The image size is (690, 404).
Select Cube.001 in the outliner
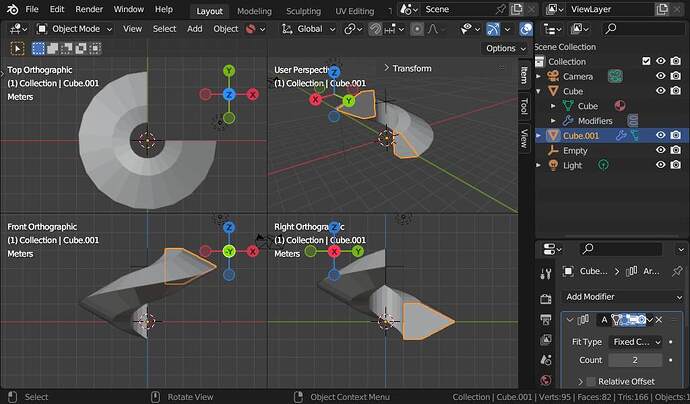pos(581,136)
